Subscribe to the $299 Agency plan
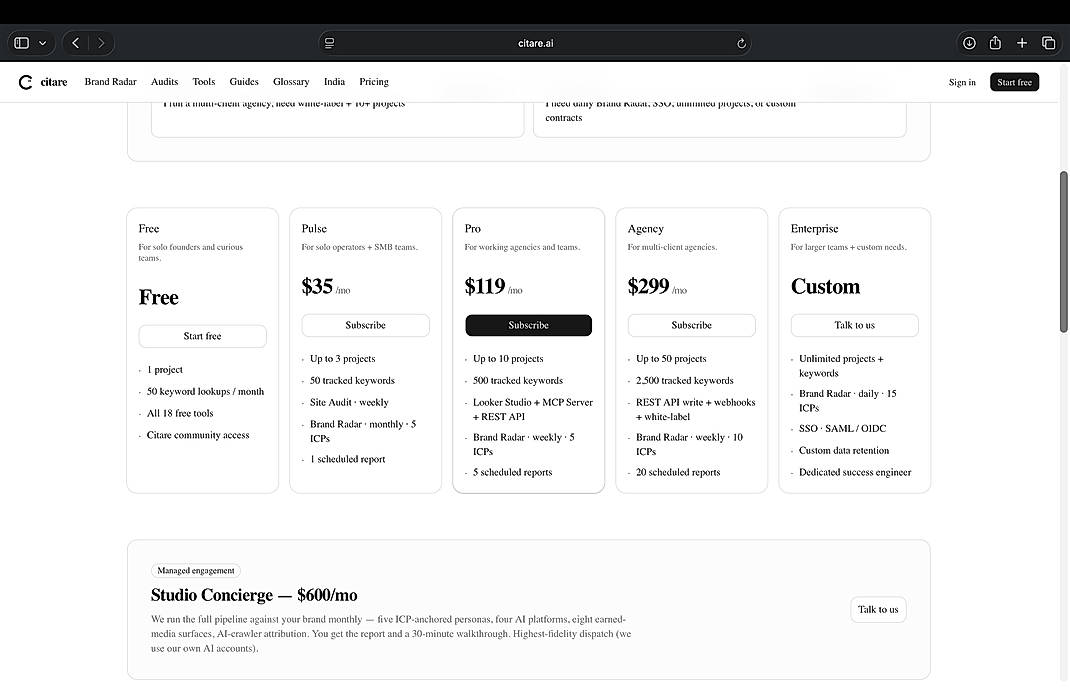 click(691, 325)
